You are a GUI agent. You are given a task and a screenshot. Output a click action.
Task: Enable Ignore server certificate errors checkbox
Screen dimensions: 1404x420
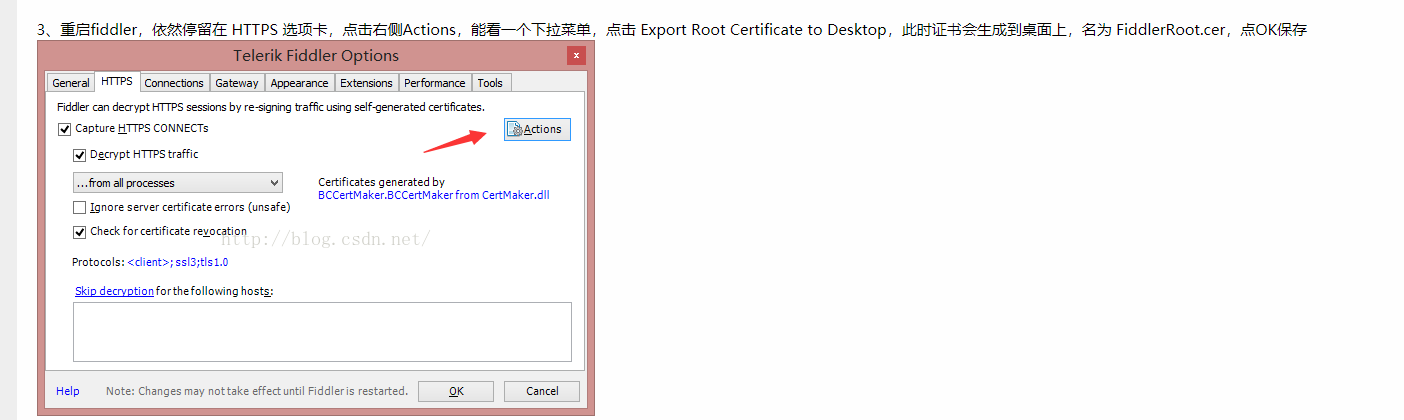[x=80, y=208]
